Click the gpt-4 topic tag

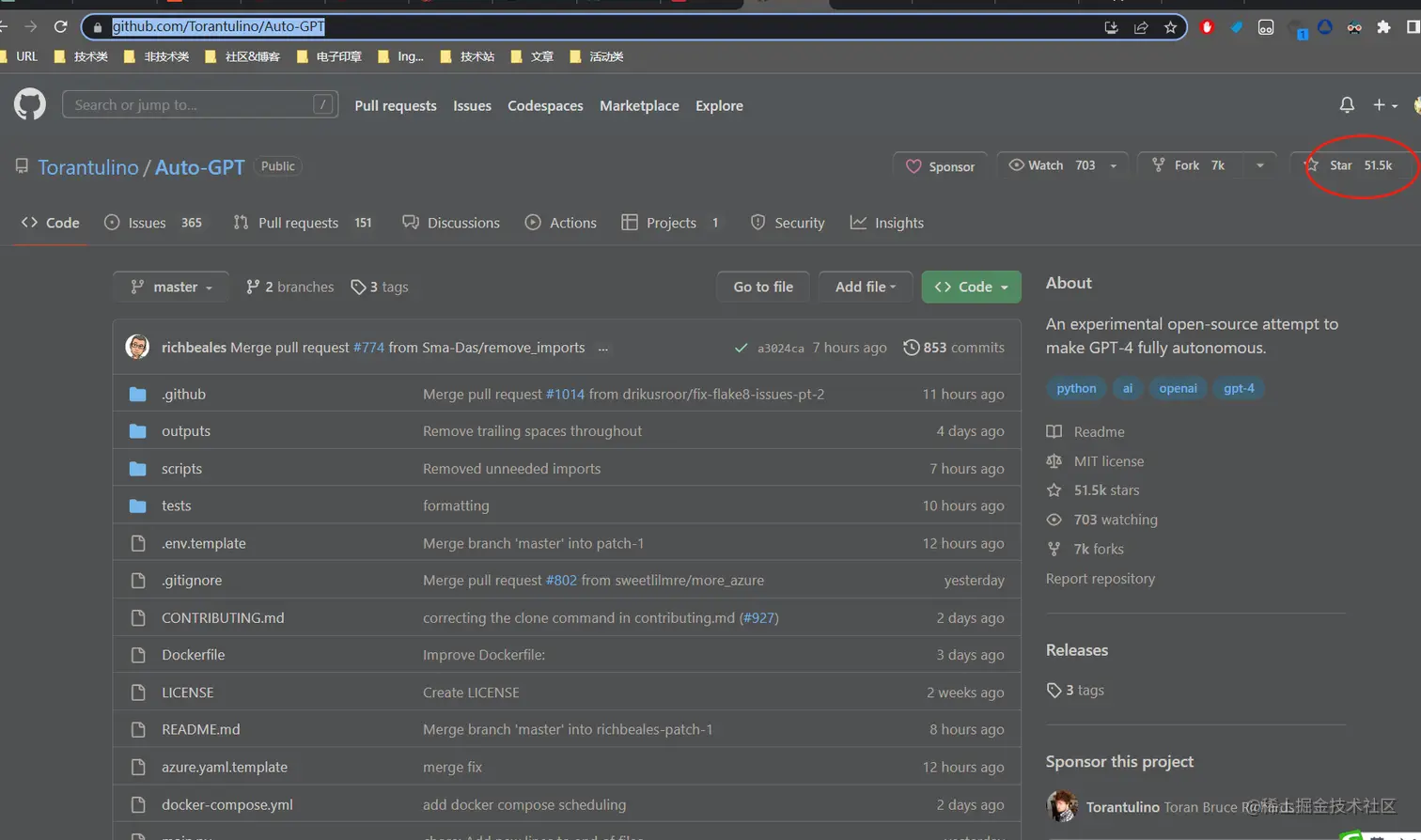coord(1239,388)
